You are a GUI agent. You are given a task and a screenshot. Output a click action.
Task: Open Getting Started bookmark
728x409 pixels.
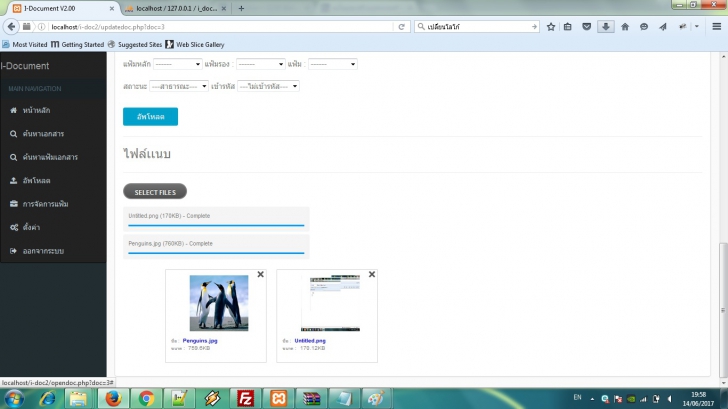[78, 45]
